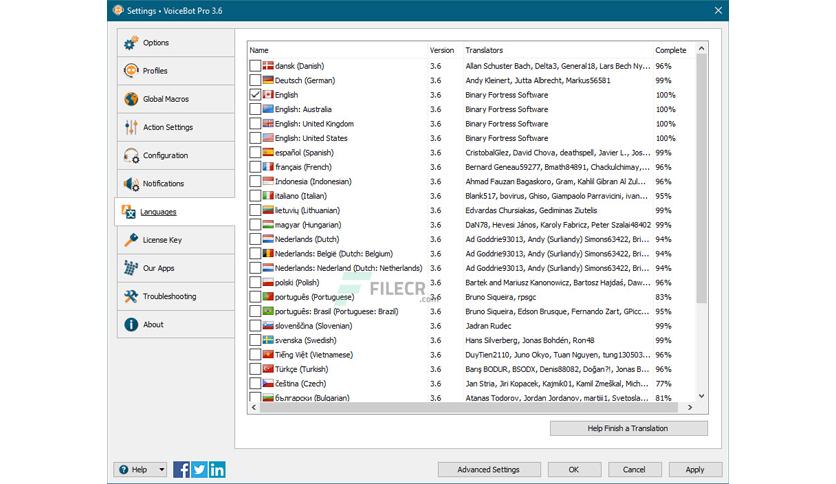Screen dimensions: 836x484
Task: Open the LinkedIn icon link
Action: coord(216,470)
